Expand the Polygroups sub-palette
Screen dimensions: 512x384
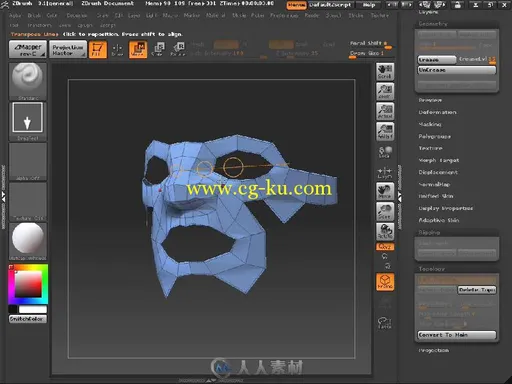[435, 136]
